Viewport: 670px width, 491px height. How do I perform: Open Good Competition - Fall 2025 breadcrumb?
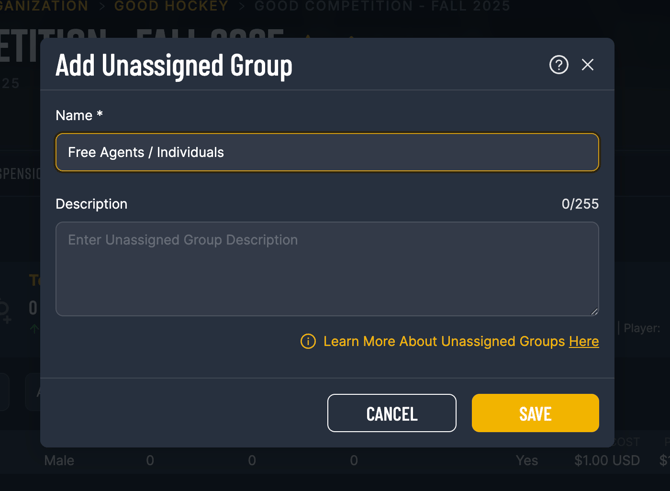click(382, 6)
